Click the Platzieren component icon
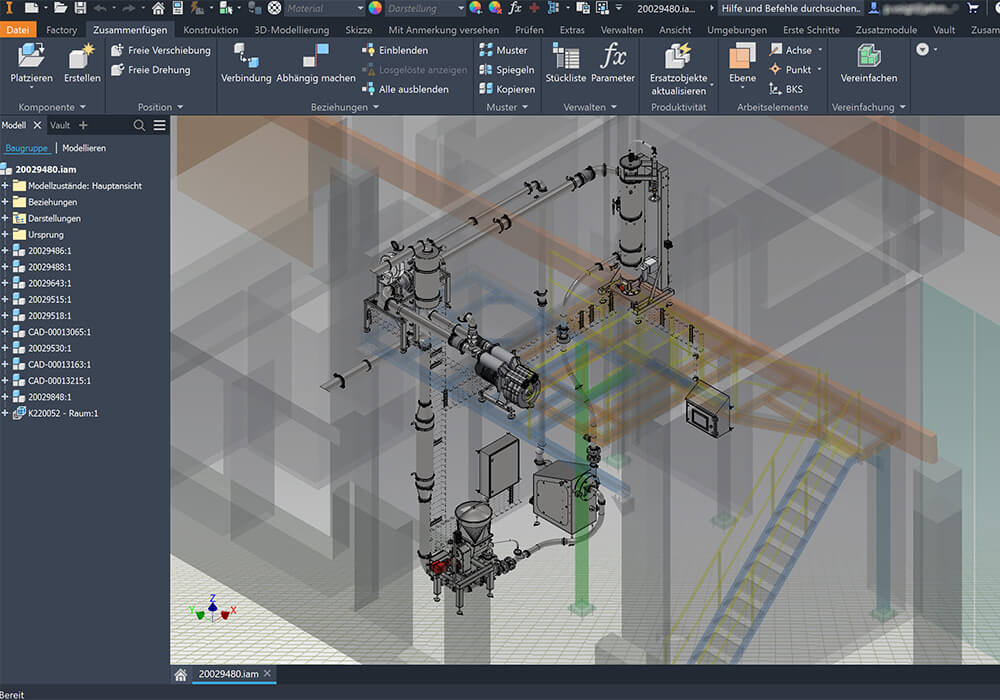Screen dimensions: 1000x700 coord(31,56)
